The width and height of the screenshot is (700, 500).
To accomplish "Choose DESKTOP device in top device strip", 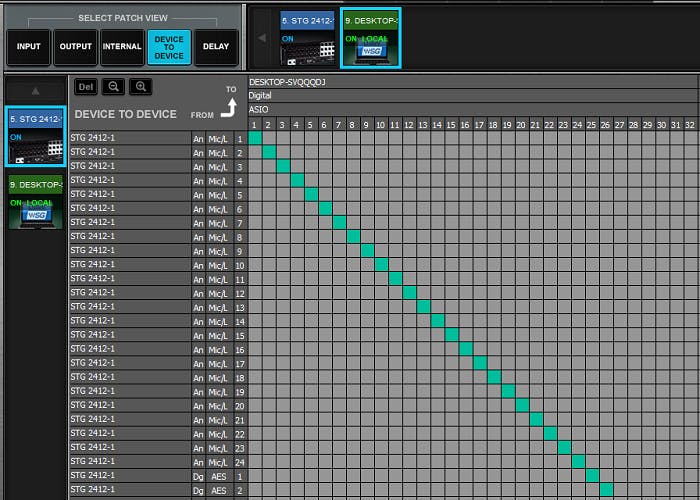I will (371, 37).
